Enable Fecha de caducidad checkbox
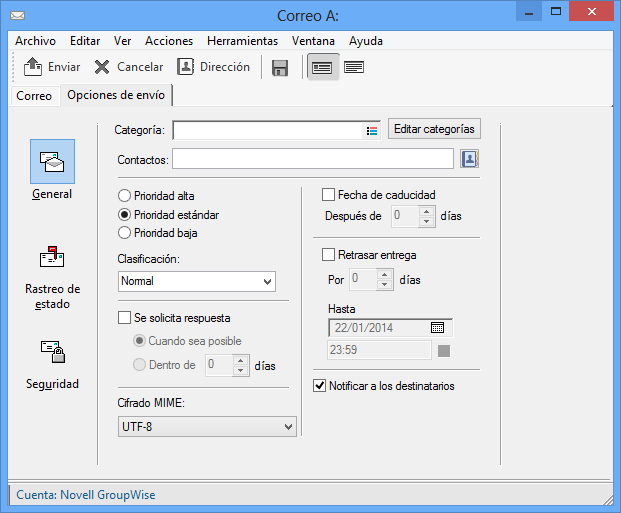 pyautogui.click(x=328, y=195)
